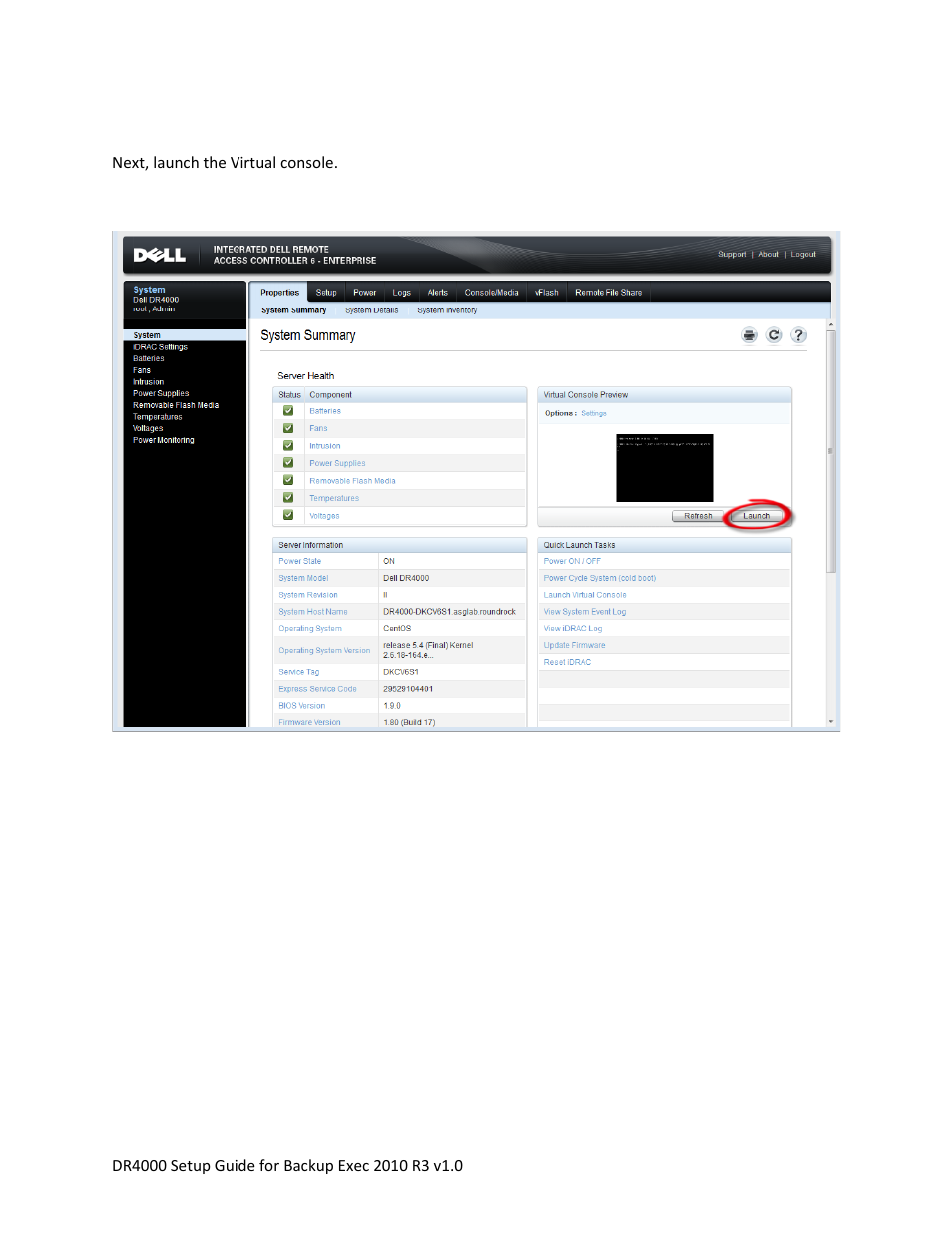The width and height of the screenshot is (952, 1233).
Task: Select the System Inventory subtab
Action: click(447, 310)
